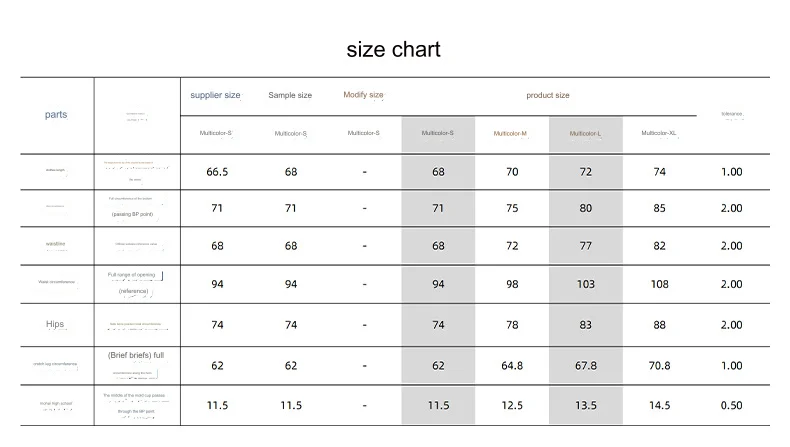Select the 'supplier size' column header
Viewport: 790px width, 447px height.
215,95
